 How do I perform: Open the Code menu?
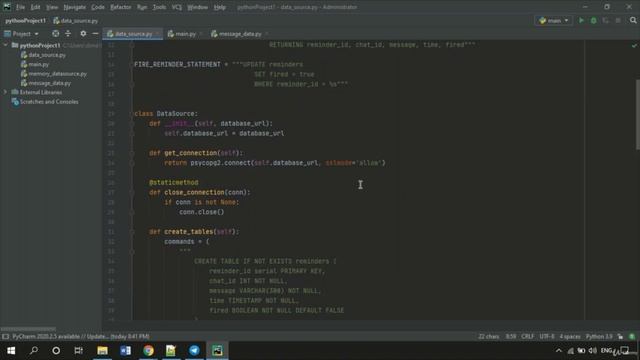click(x=98, y=7)
